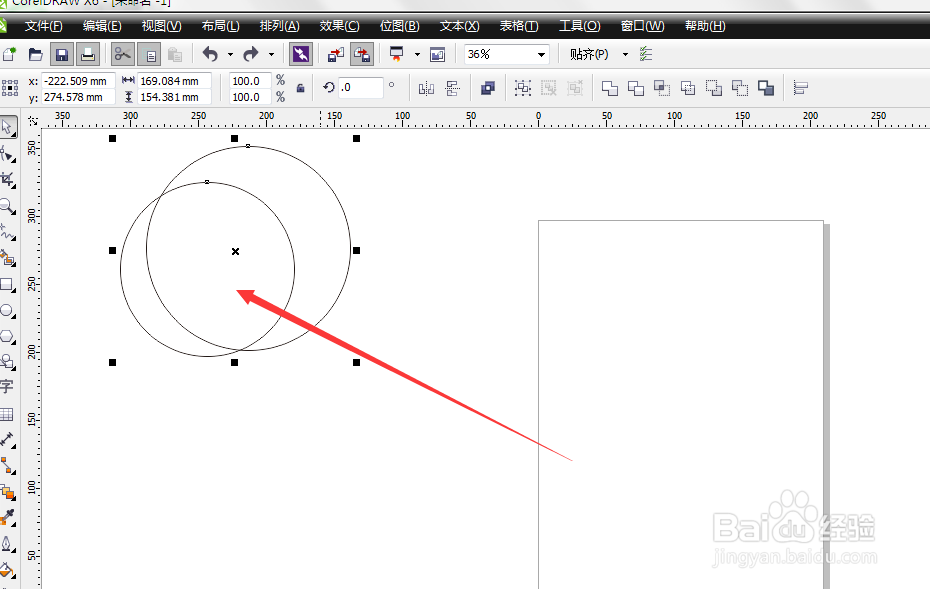Undo the last action
The height and width of the screenshot is (589, 930).
[210, 55]
